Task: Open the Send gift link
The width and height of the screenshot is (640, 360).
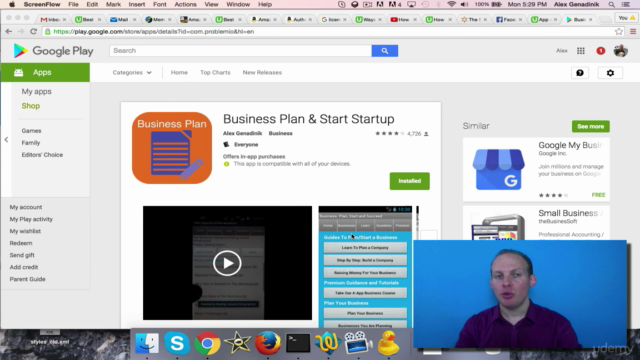Action: tap(22, 255)
